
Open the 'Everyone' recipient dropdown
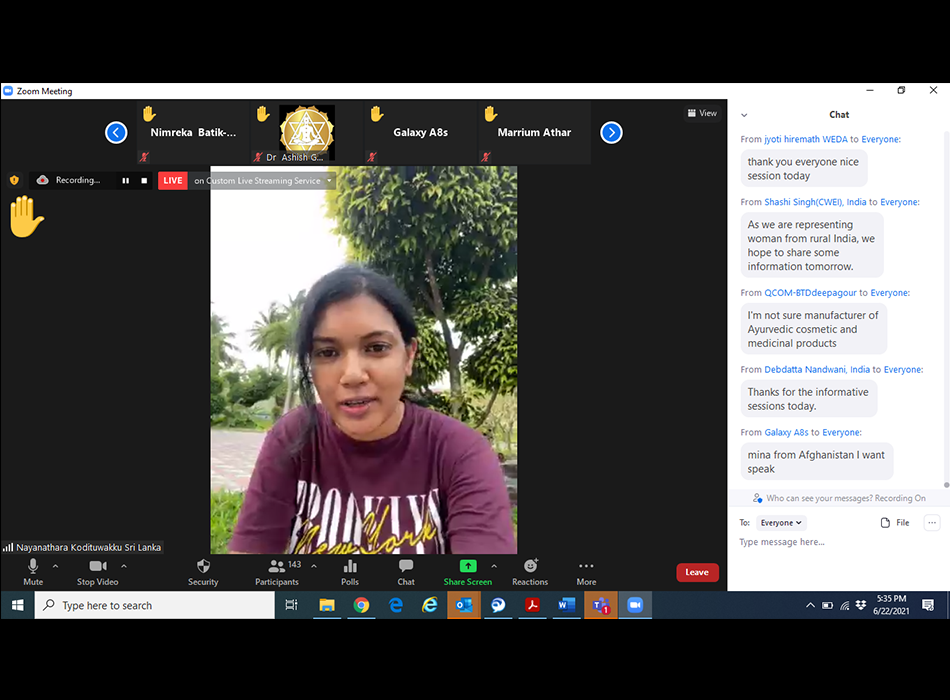(x=781, y=523)
